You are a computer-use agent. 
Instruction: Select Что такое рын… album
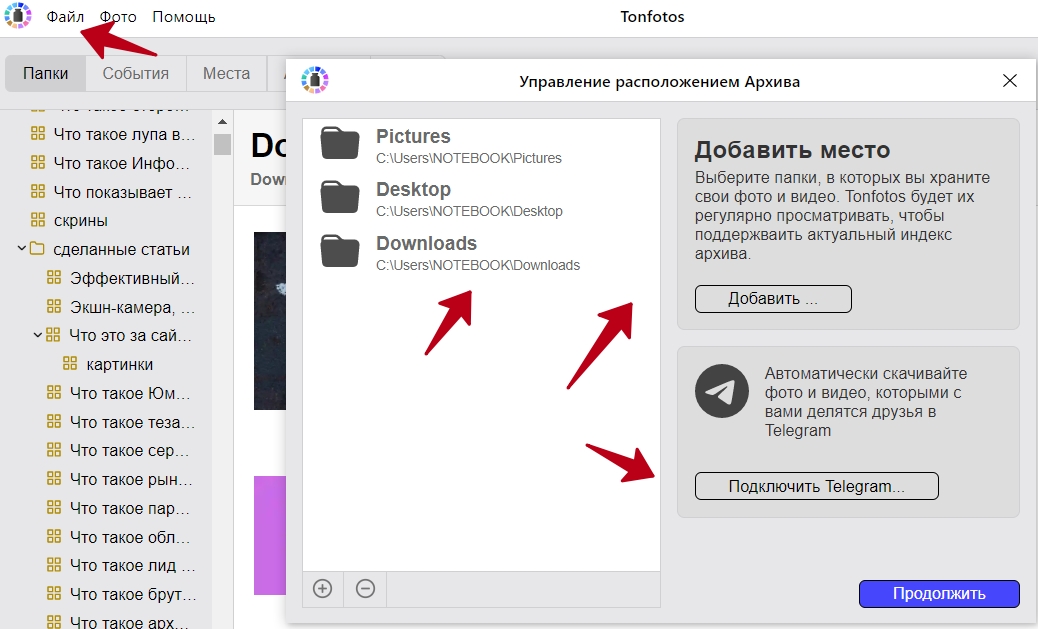(x=132, y=479)
